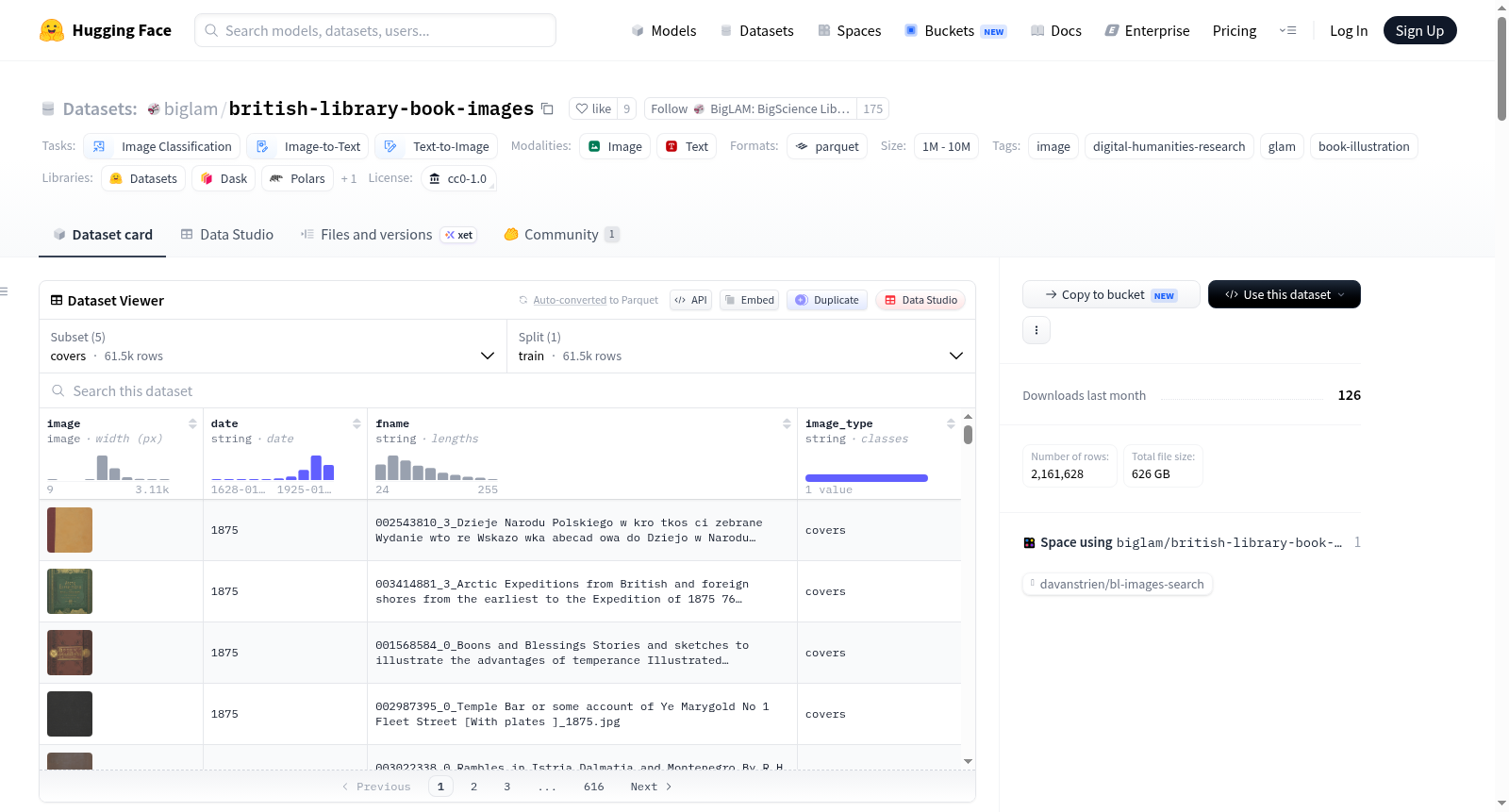Screen dimensions: 1509x812
Task: Click the Image-to-Text task tag
Action: coord(308,146)
